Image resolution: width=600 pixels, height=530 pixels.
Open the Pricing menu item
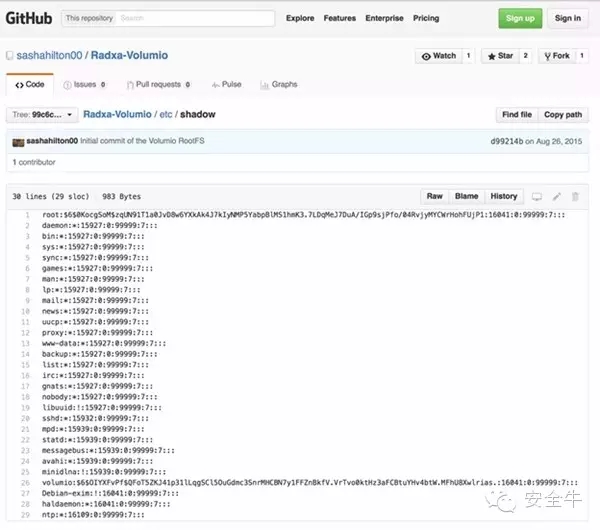coord(426,18)
